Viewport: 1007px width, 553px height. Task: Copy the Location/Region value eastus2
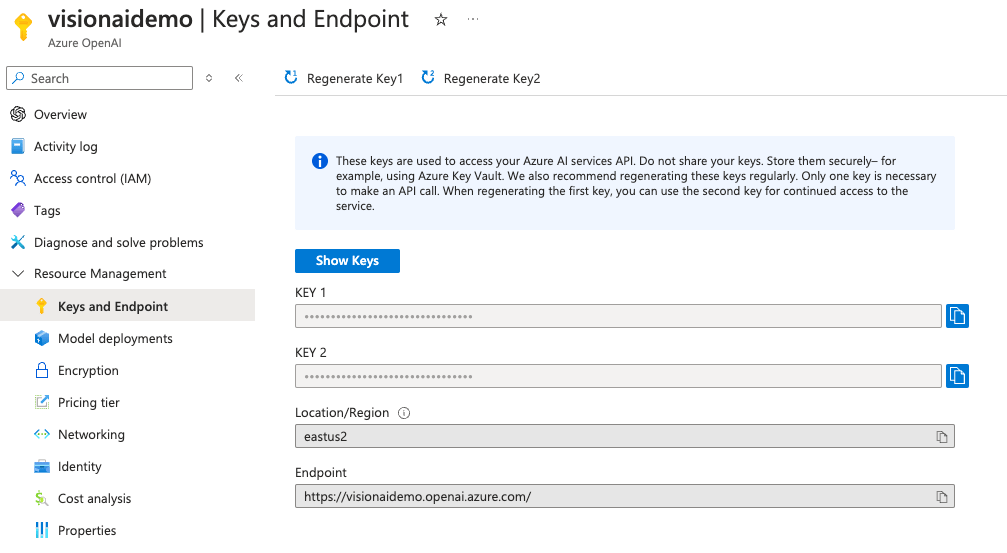click(x=941, y=437)
